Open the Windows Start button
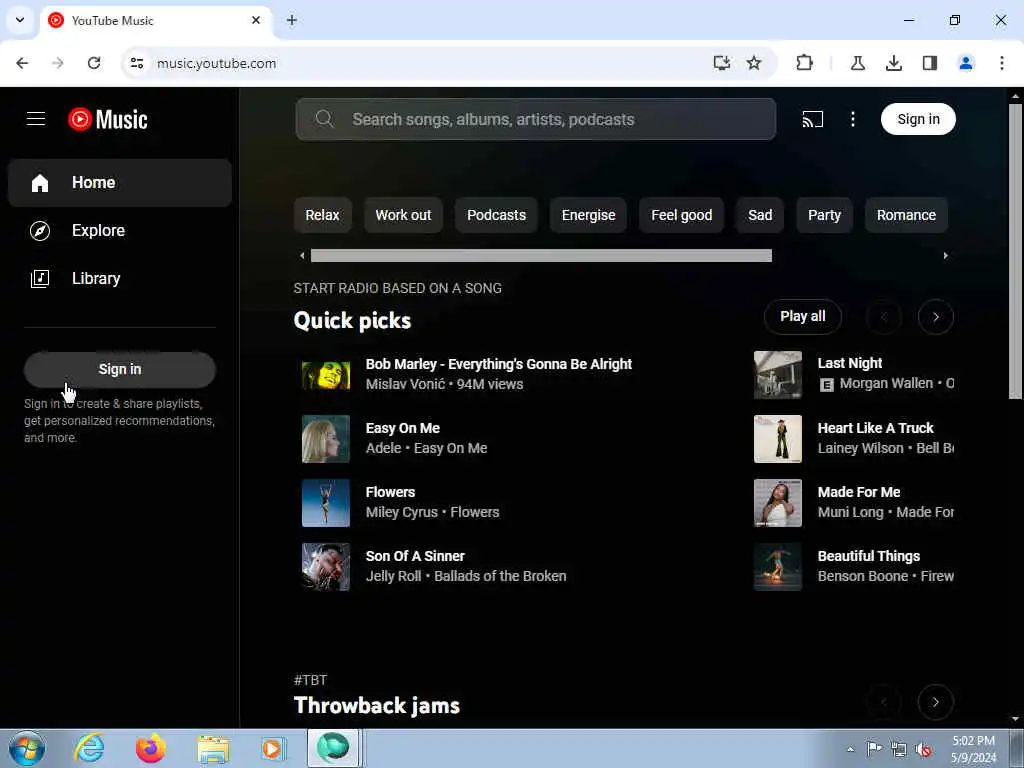The height and width of the screenshot is (768, 1024). click(x=27, y=748)
